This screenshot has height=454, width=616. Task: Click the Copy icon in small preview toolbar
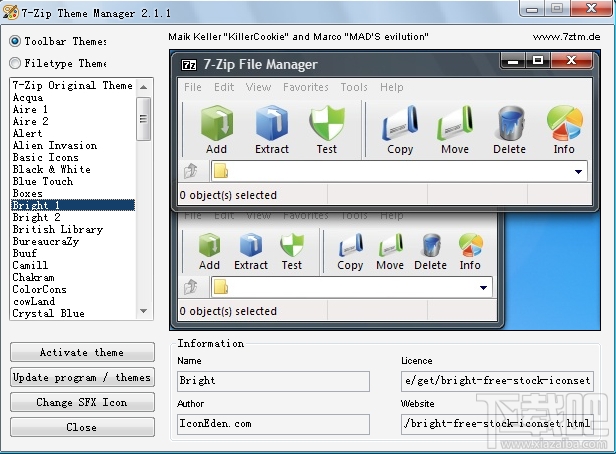[350, 245]
